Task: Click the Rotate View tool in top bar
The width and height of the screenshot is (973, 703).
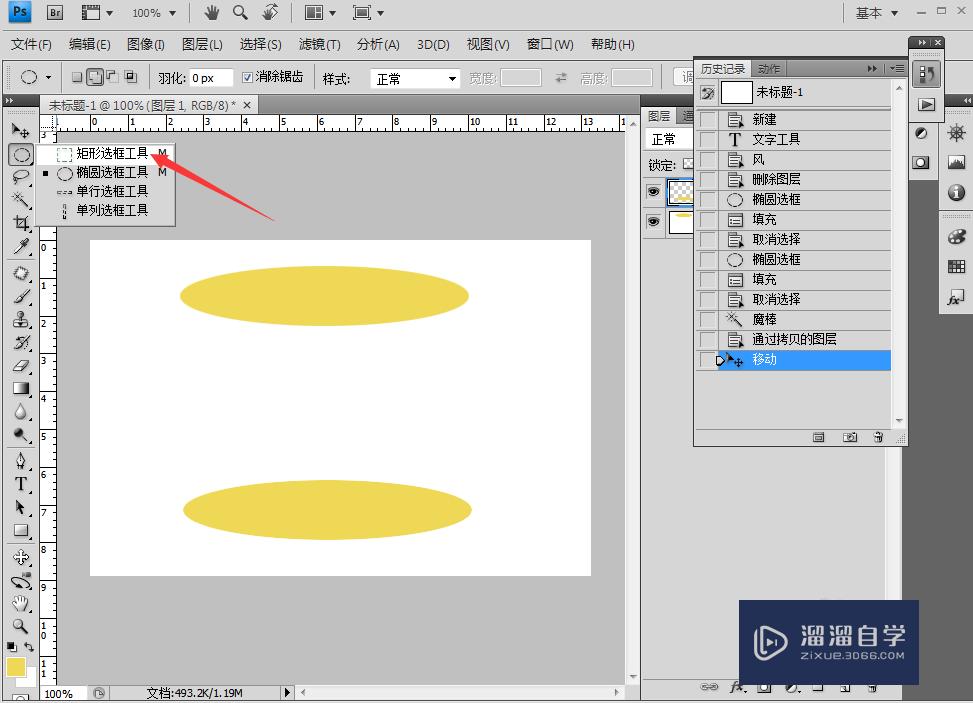Action: 270,12
